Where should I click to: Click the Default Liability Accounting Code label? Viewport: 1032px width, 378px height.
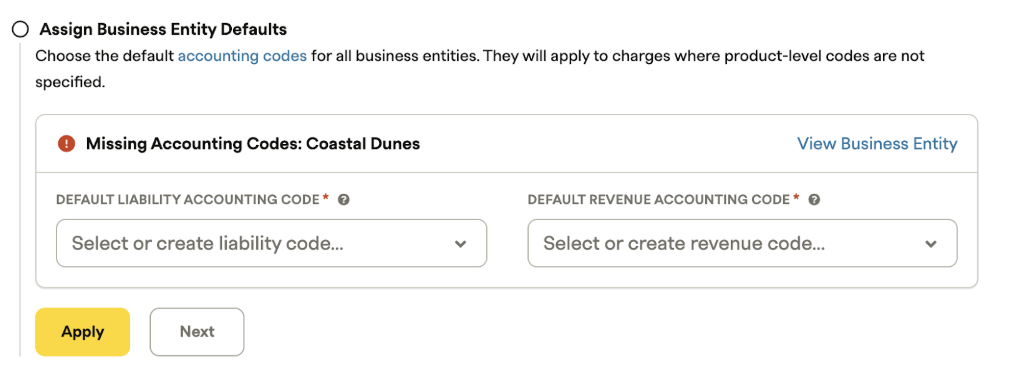click(188, 200)
